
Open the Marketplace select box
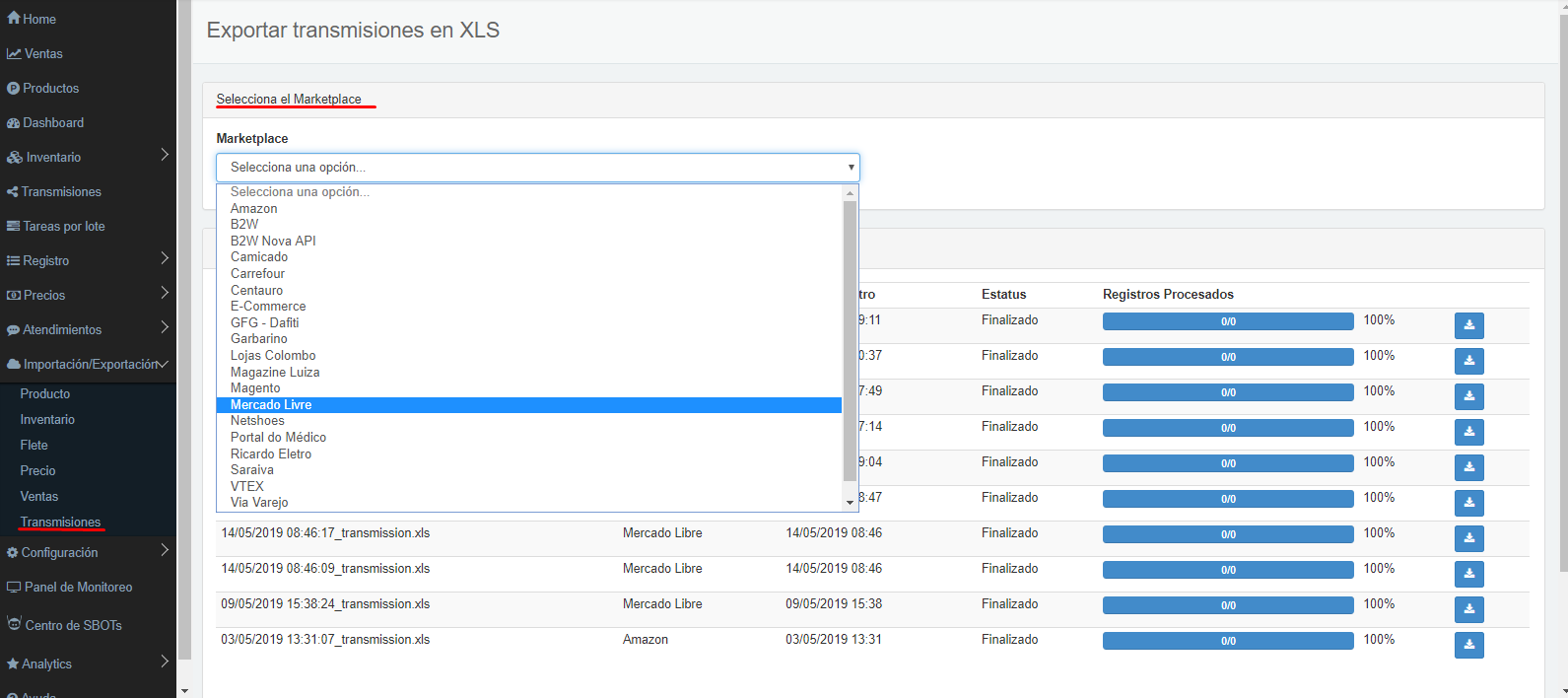(538, 167)
